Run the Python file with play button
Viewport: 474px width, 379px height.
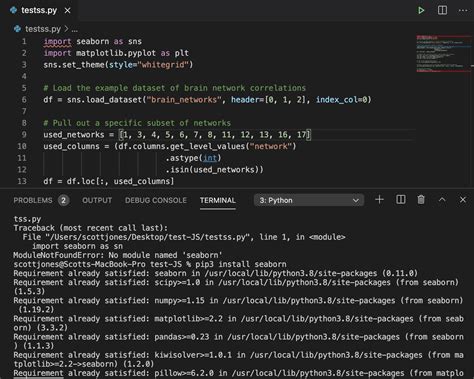[x=421, y=10]
